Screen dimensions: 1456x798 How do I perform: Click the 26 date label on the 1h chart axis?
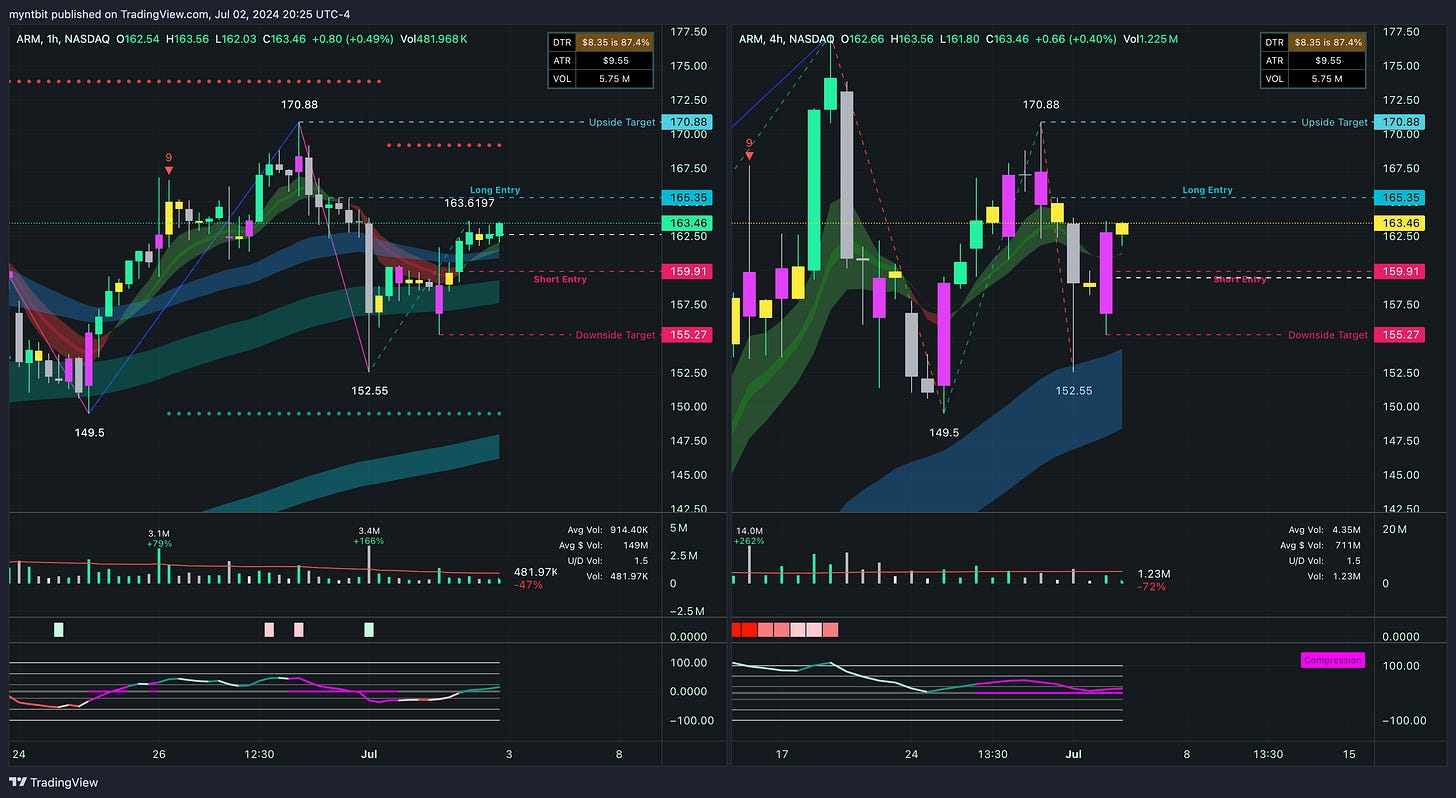[x=157, y=753]
